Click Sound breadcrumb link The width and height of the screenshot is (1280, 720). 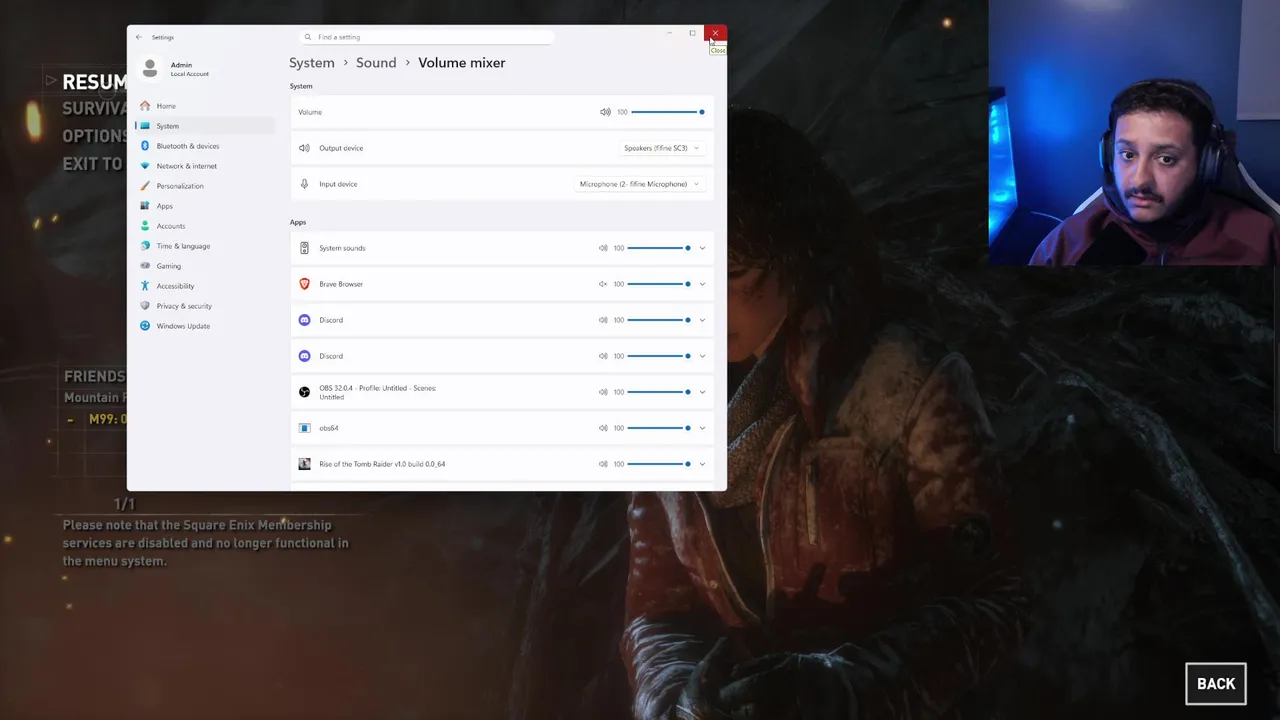click(x=376, y=63)
